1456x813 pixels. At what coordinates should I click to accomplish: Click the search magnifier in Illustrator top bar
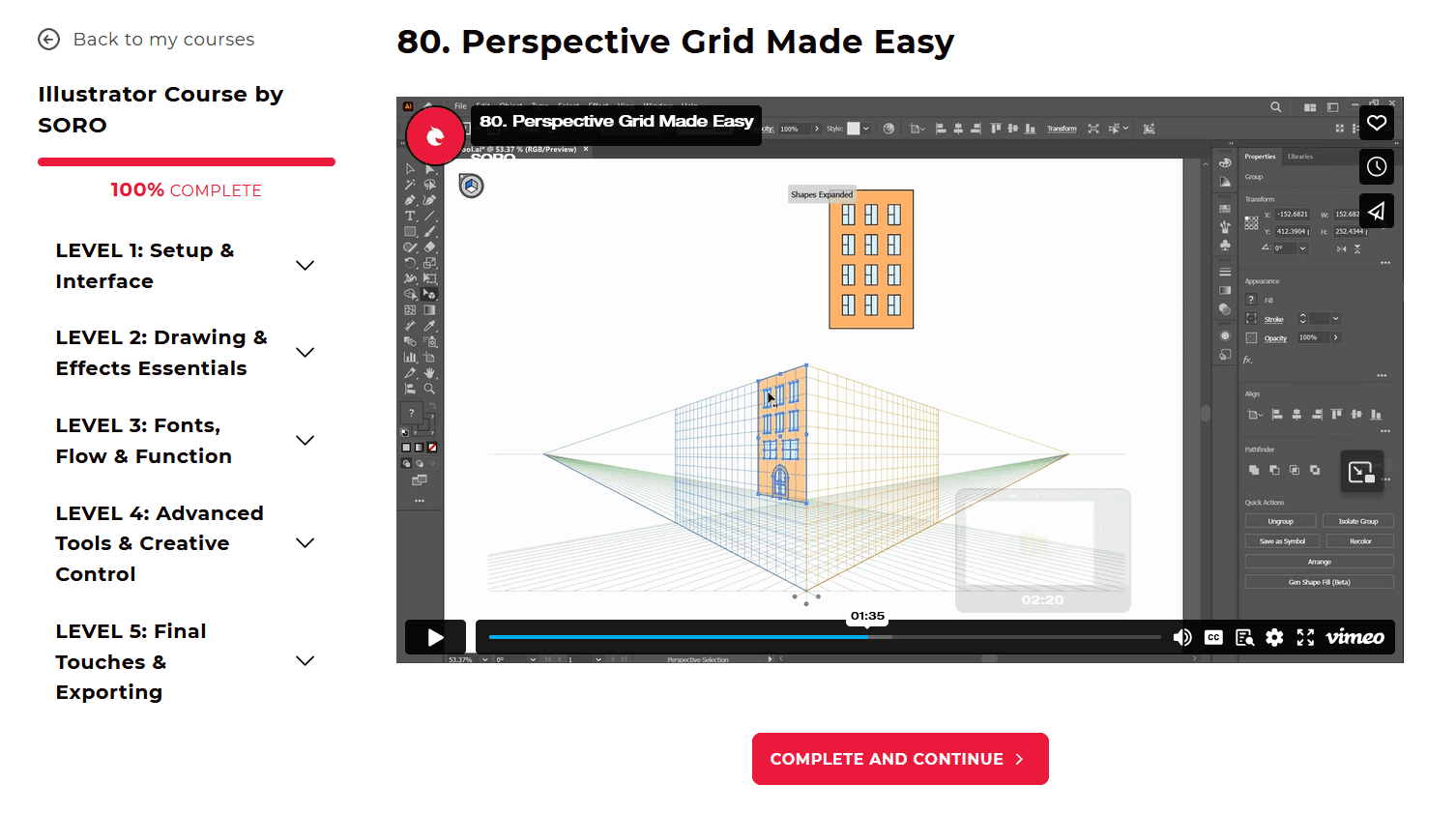pos(1276,107)
